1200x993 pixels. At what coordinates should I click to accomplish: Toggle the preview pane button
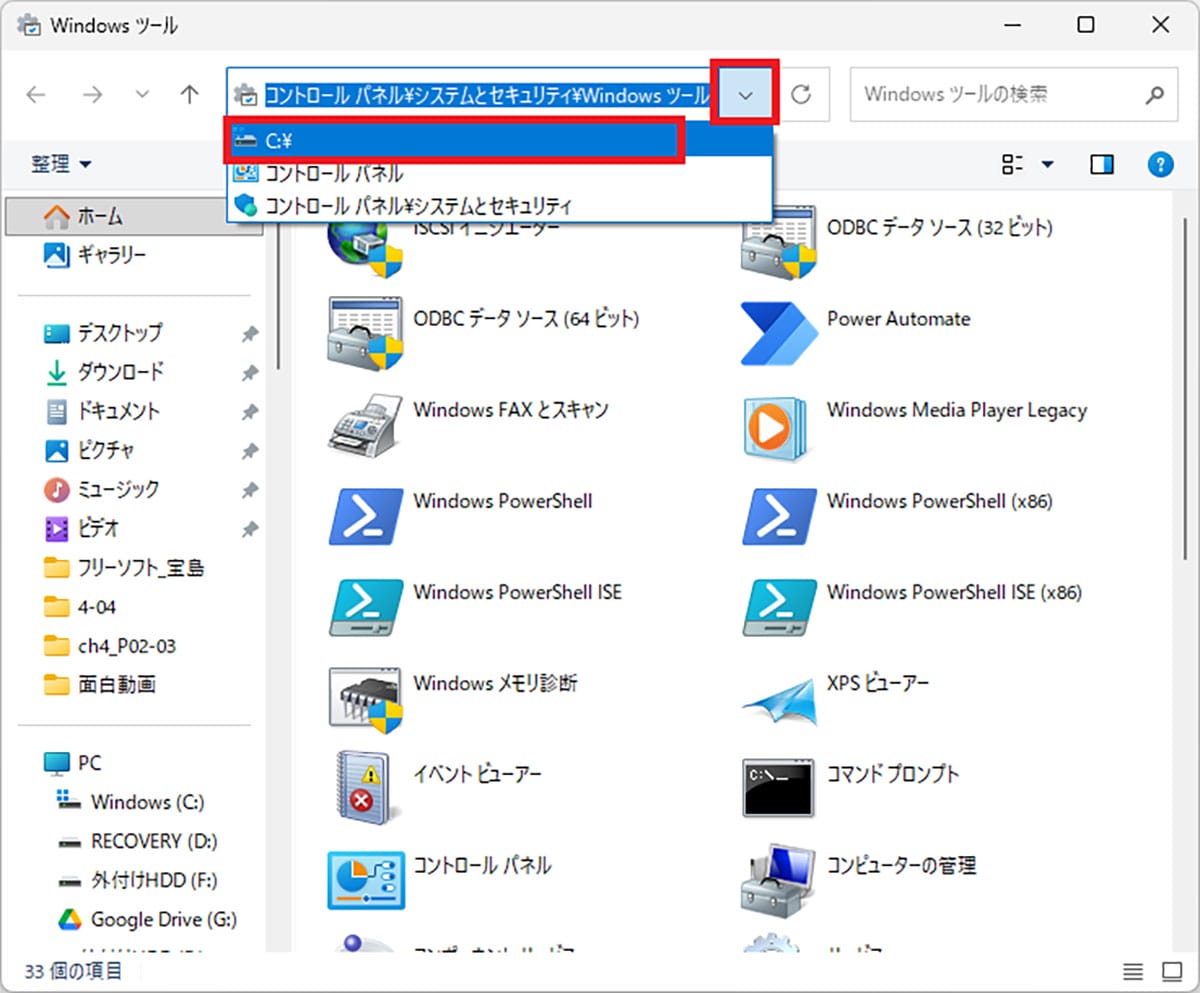pos(1102,164)
